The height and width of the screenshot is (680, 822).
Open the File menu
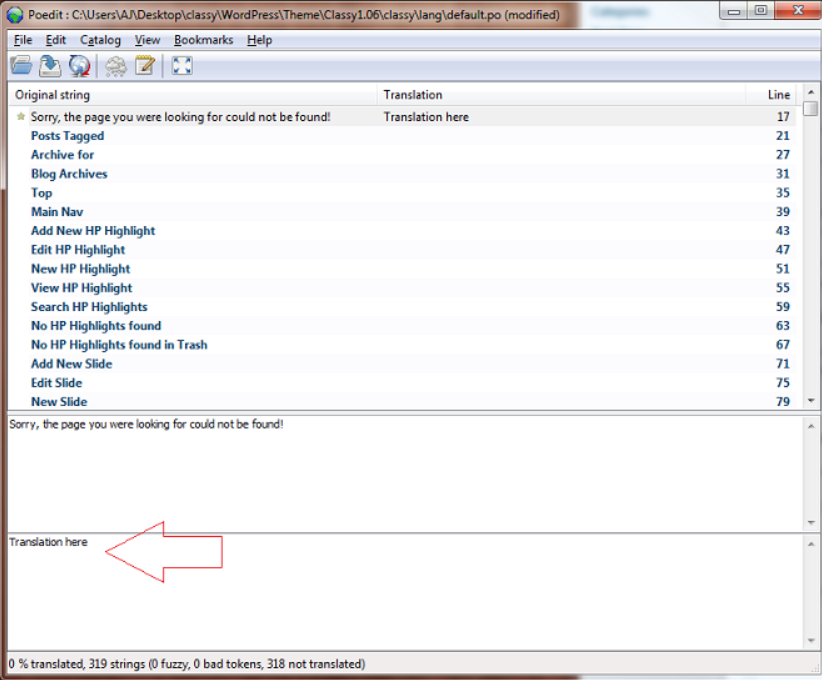coord(23,40)
